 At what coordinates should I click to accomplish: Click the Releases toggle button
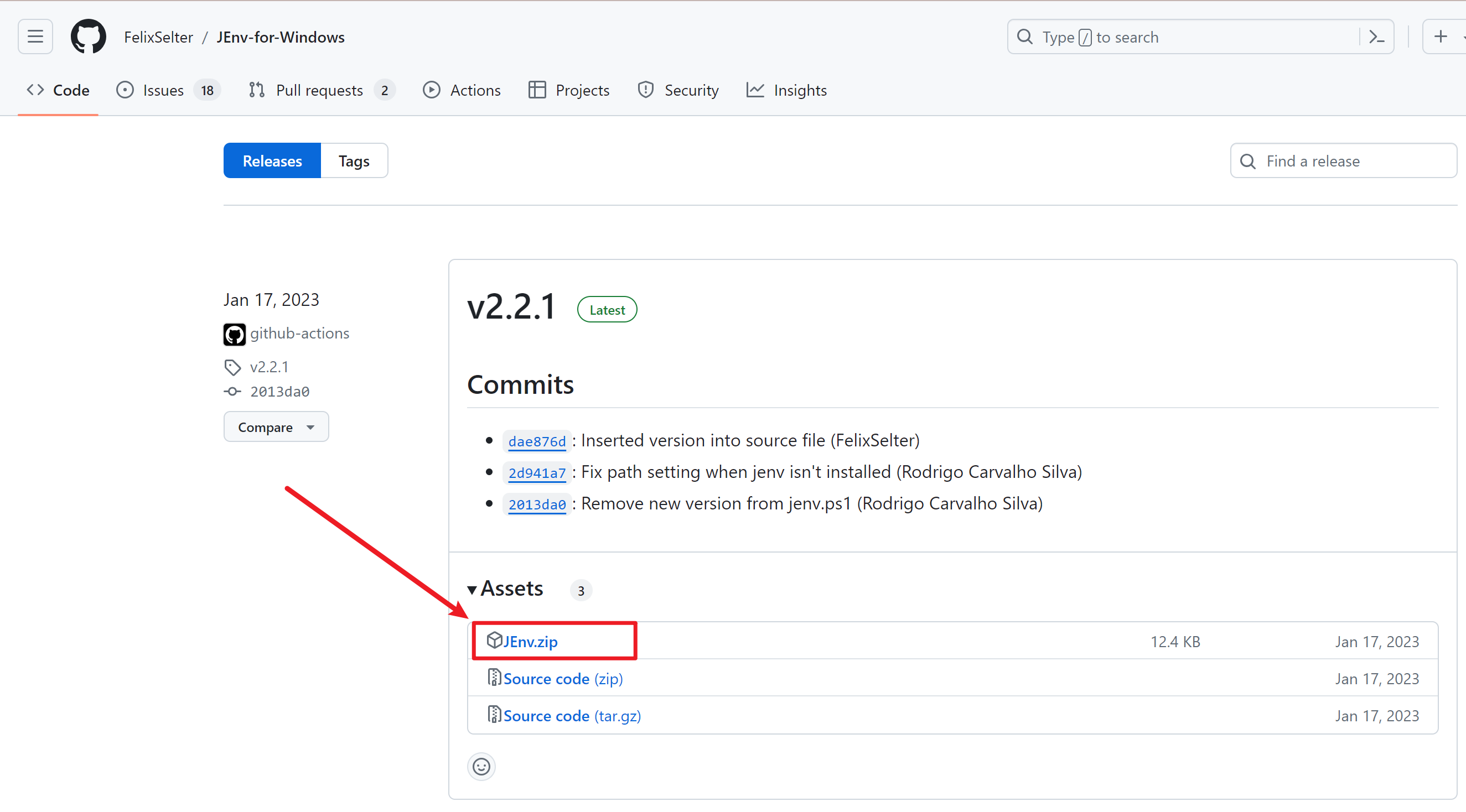[272, 161]
